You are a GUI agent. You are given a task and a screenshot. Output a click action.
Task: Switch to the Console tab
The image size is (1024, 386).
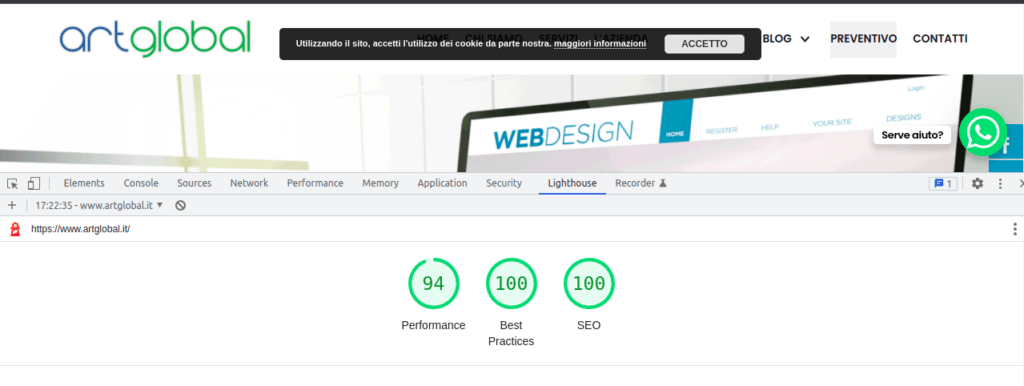click(x=141, y=184)
